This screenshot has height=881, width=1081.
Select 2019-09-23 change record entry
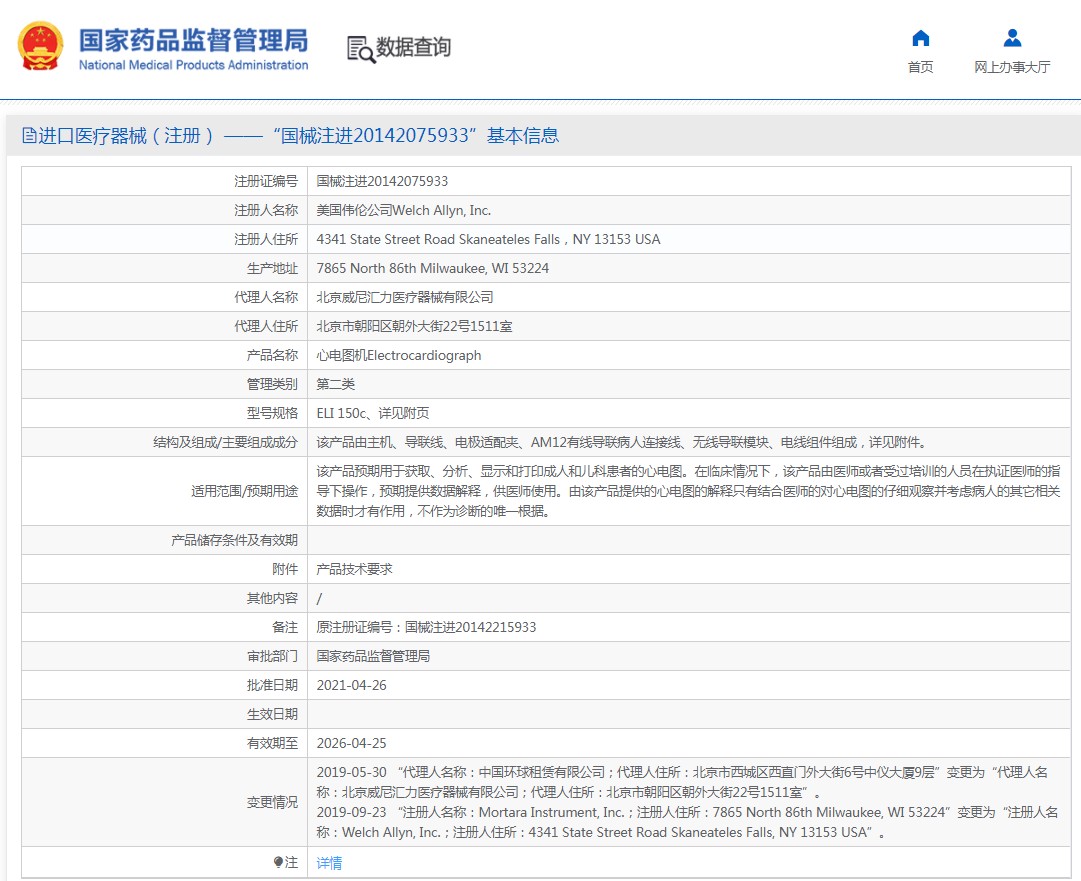687,822
